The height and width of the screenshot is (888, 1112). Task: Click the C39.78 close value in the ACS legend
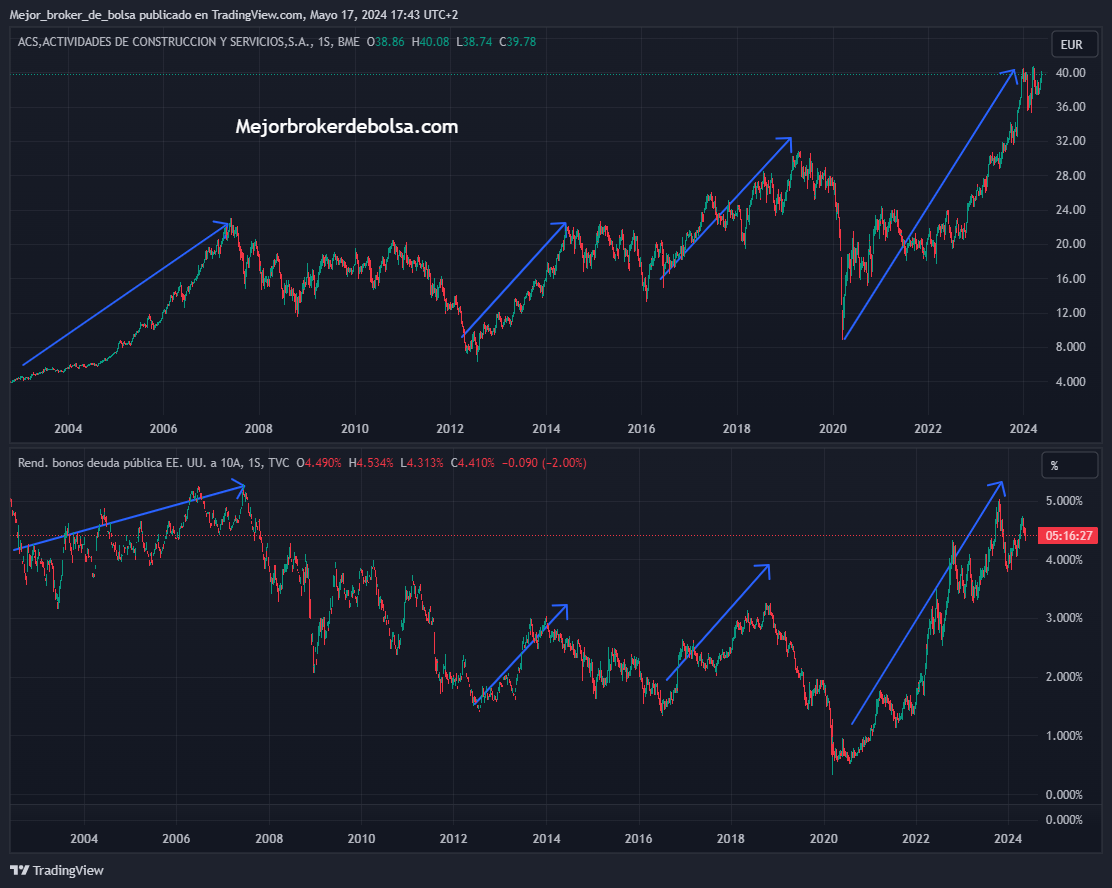point(518,42)
